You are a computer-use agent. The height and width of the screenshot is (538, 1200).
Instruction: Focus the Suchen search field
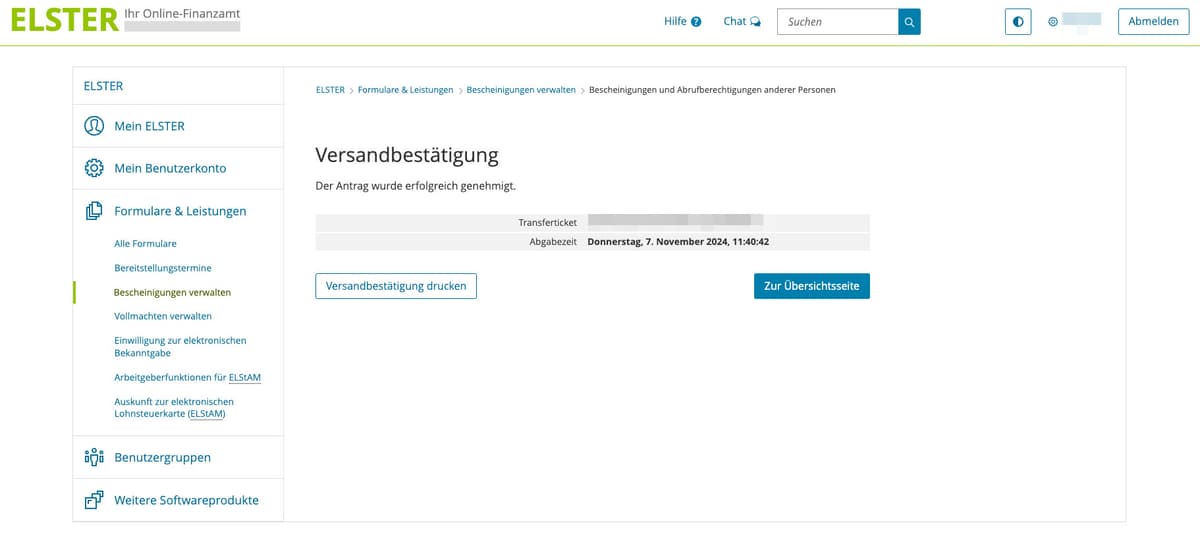[837, 22]
